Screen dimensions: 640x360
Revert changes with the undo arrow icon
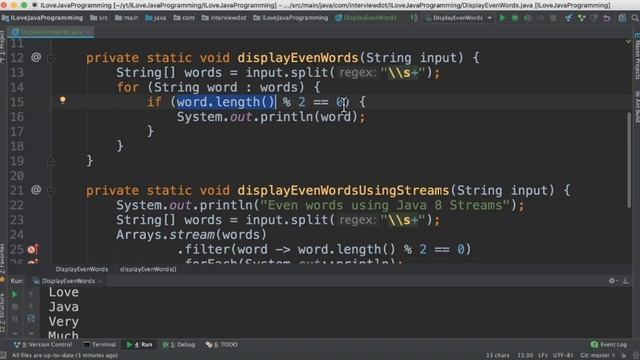coord(607,18)
